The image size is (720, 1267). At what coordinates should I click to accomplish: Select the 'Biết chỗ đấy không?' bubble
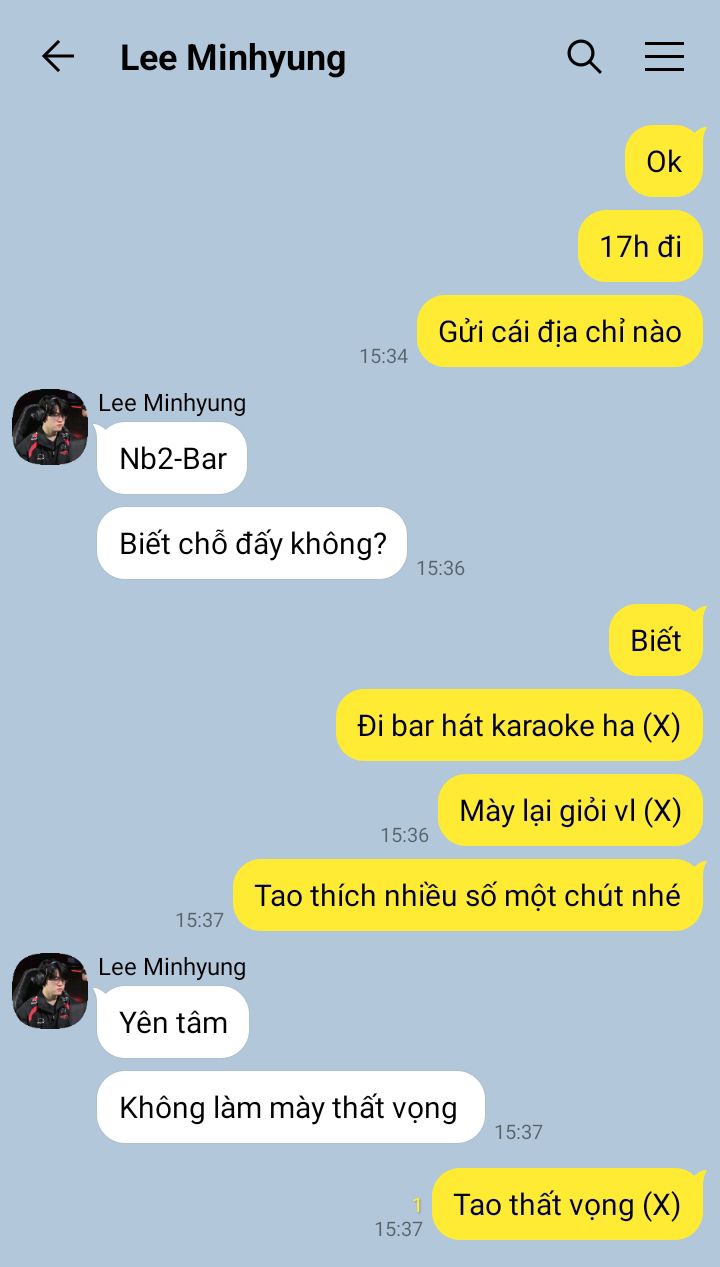click(252, 543)
